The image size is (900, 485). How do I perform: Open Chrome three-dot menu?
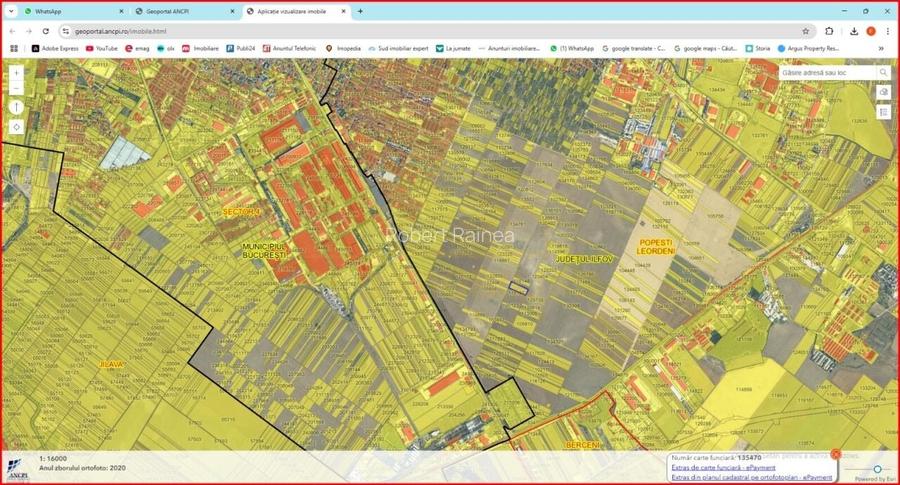888,31
